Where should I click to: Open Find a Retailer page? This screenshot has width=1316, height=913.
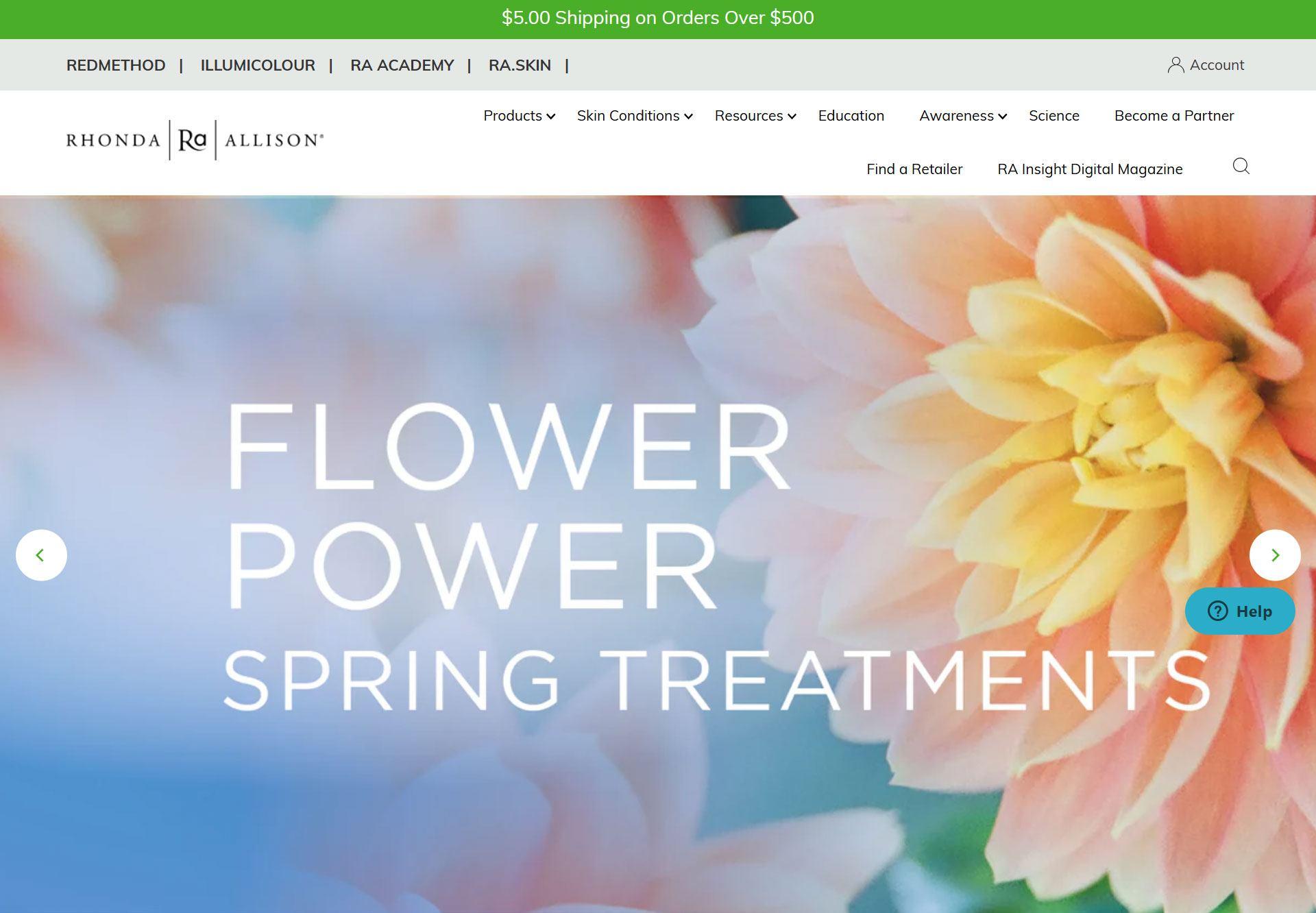coord(914,169)
